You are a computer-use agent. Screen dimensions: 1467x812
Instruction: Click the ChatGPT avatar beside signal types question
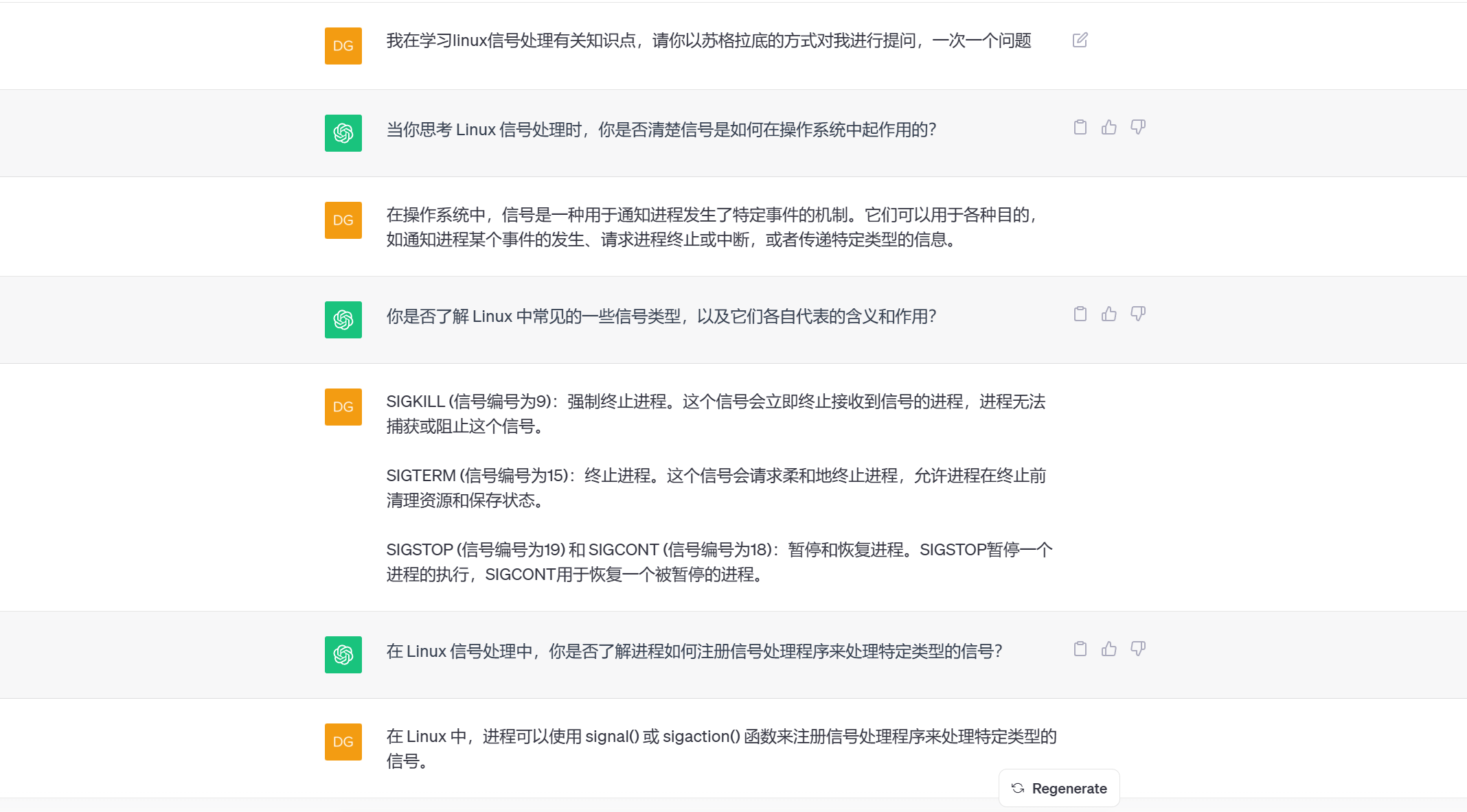point(343,320)
